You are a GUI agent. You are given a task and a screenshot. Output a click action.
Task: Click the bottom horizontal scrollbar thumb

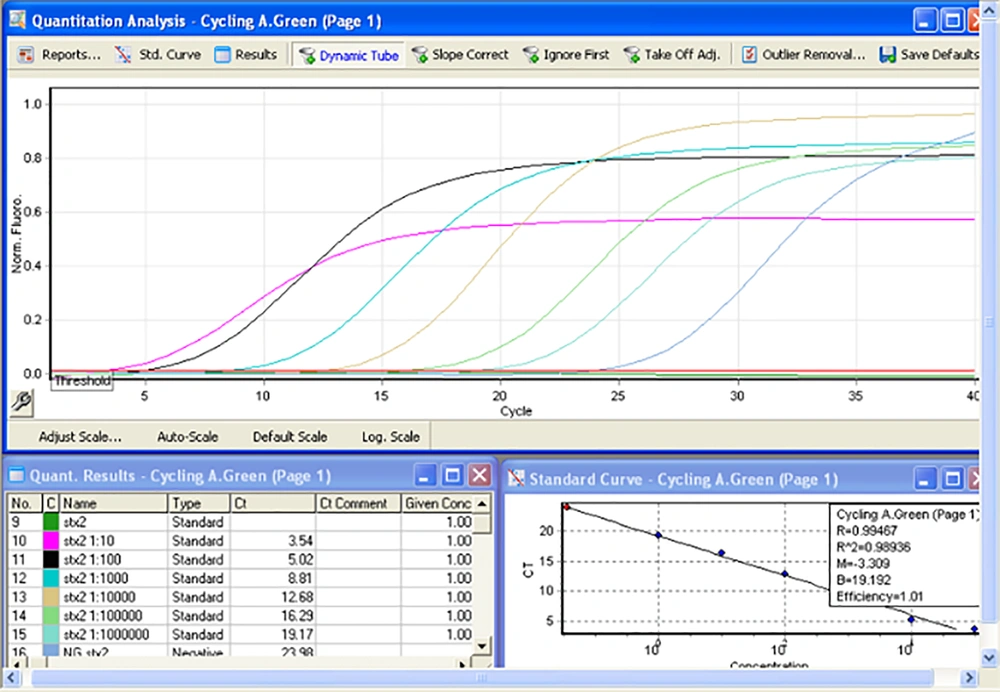pyautogui.click(x=482, y=678)
